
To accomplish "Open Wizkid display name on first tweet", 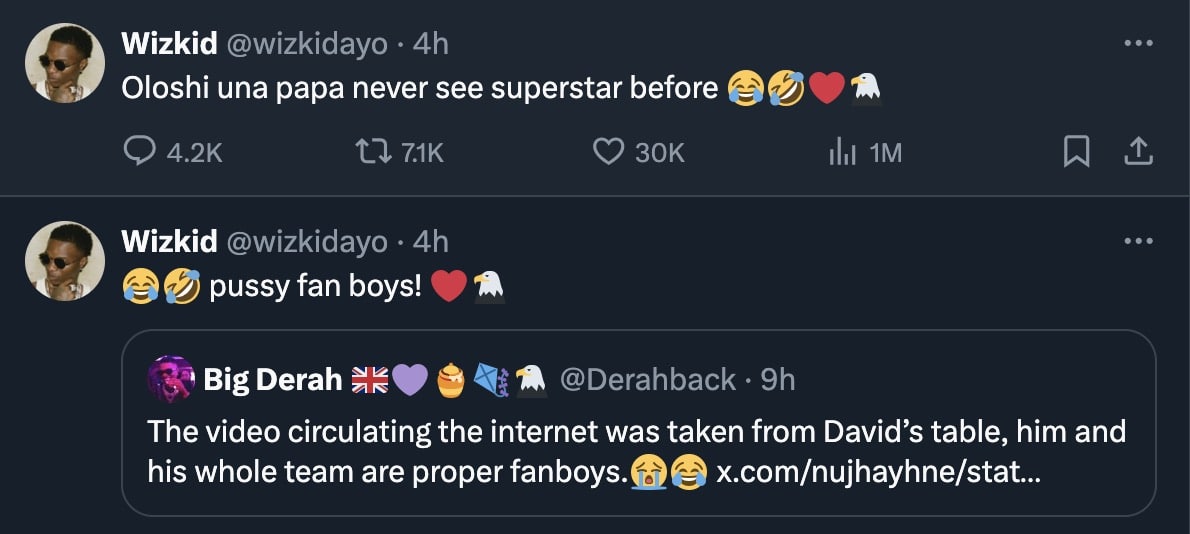I will point(169,43).
